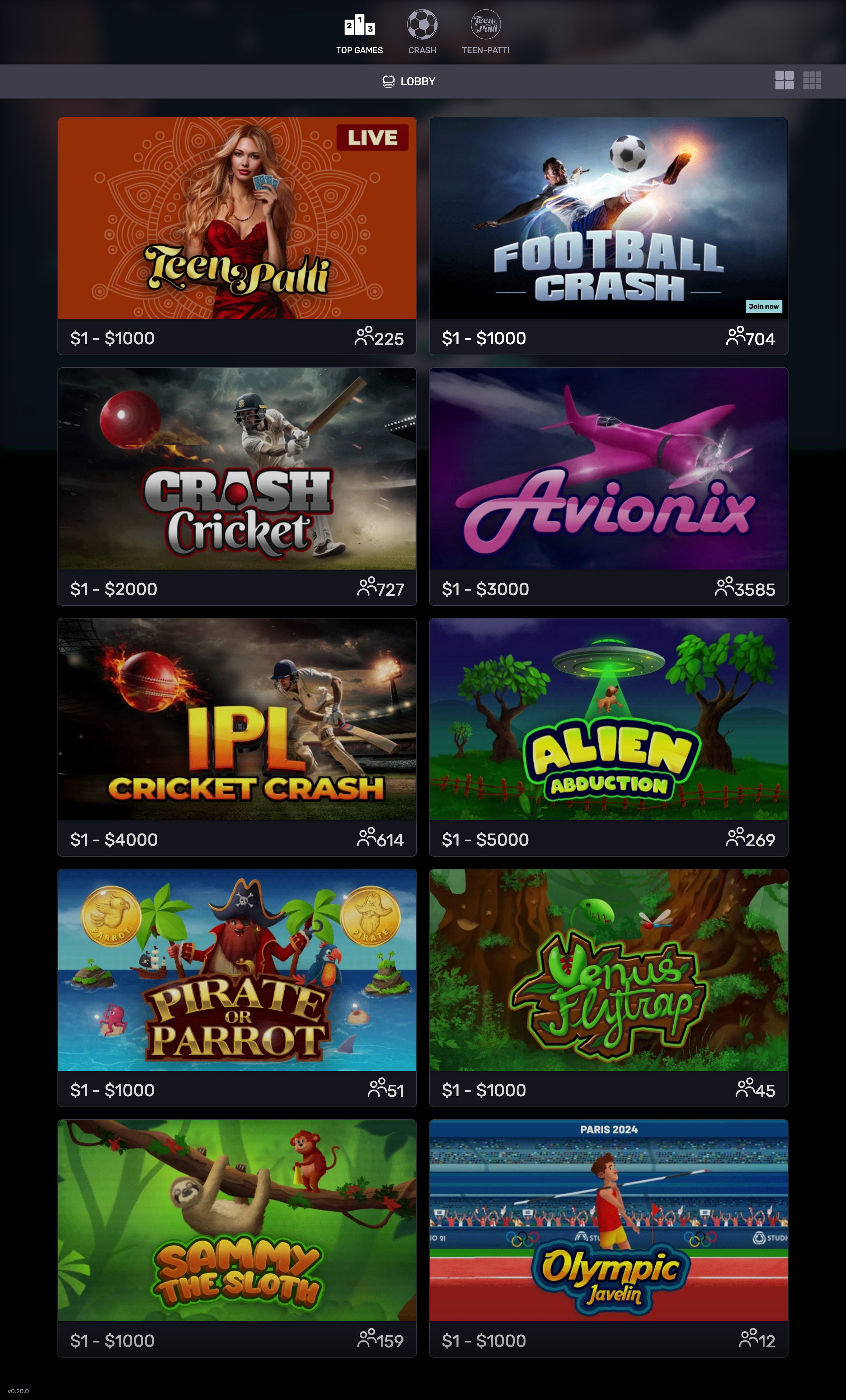The width and height of the screenshot is (846, 1400).
Task: Open the Teen Patti game thumbnail
Action: 237,218
